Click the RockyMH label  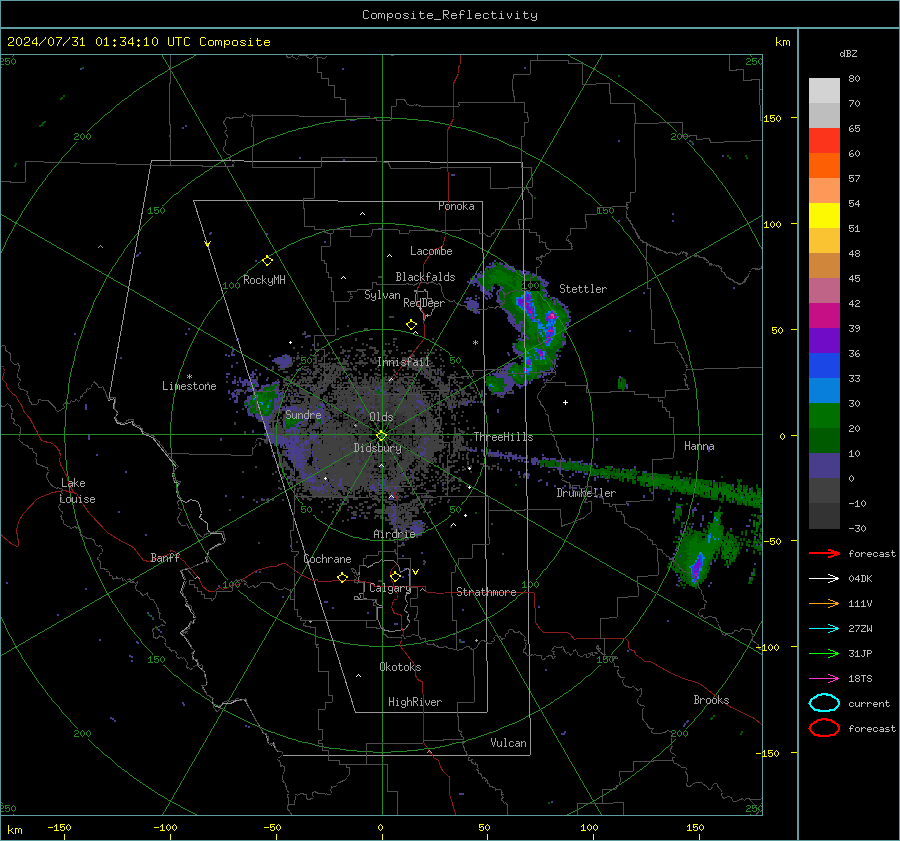click(264, 280)
